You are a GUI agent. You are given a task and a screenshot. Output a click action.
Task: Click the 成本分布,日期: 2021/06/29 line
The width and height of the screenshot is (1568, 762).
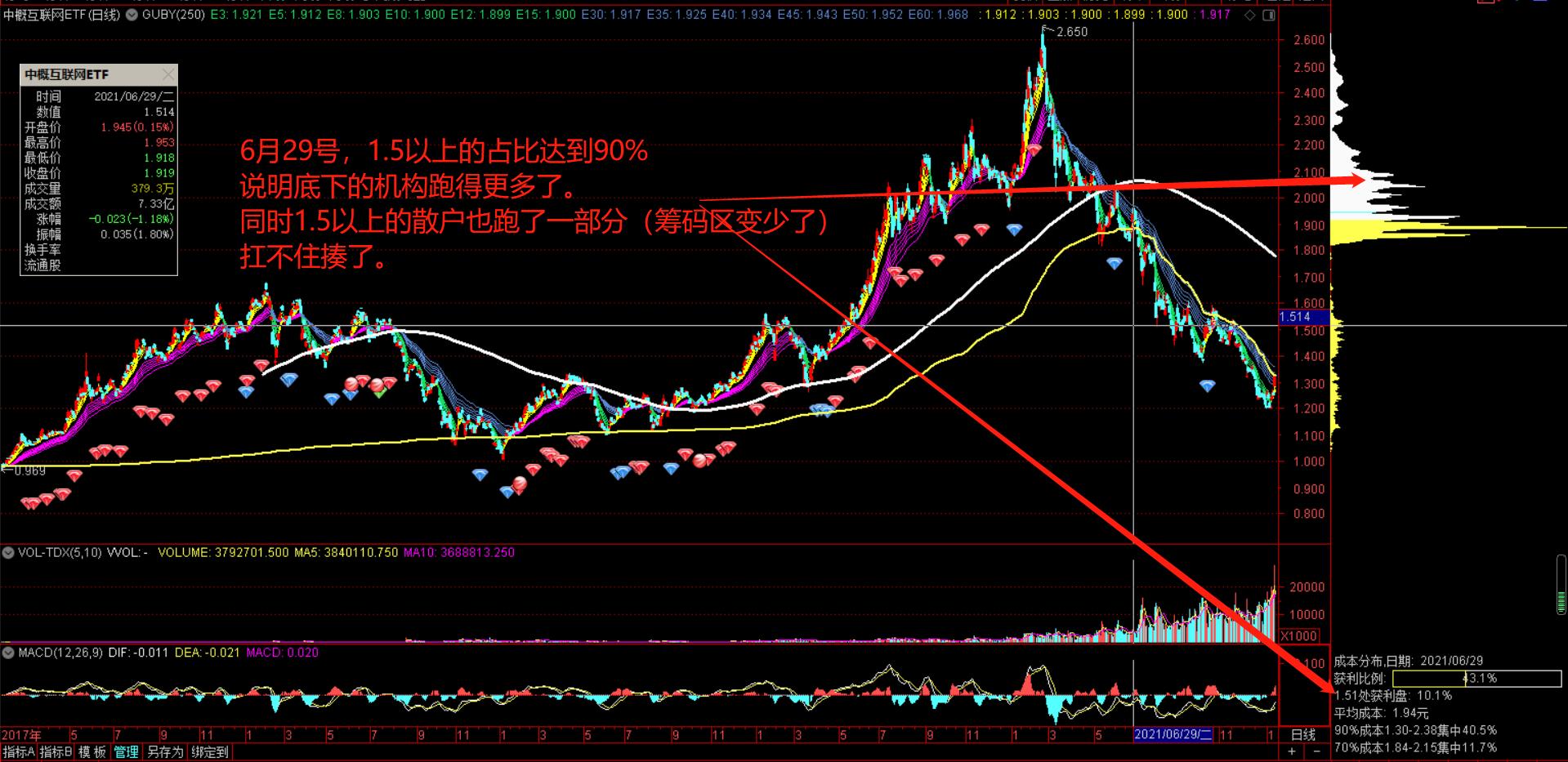point(1409,661)
